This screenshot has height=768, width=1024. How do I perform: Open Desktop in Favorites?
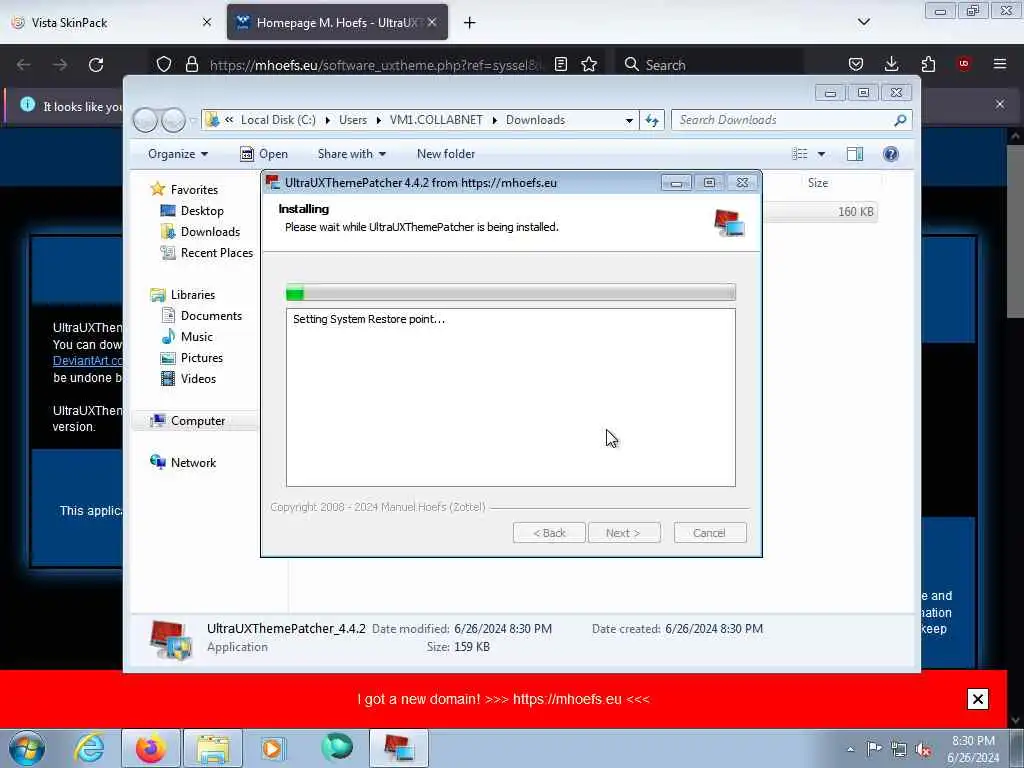(193, 211)
